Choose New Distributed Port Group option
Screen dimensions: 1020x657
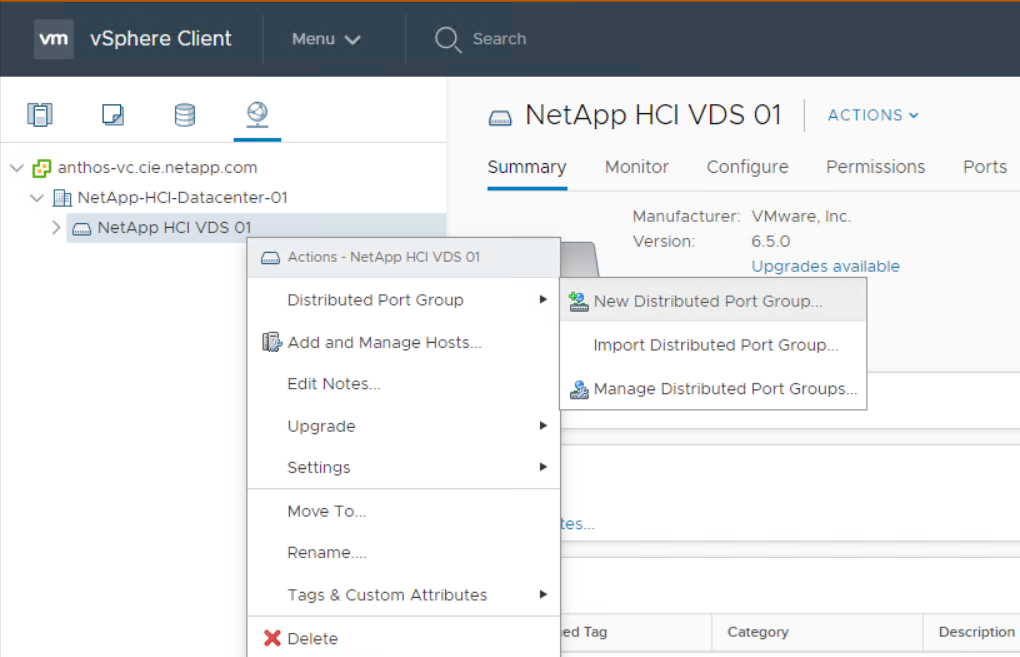pyautogui.click(x=707, y=301)
